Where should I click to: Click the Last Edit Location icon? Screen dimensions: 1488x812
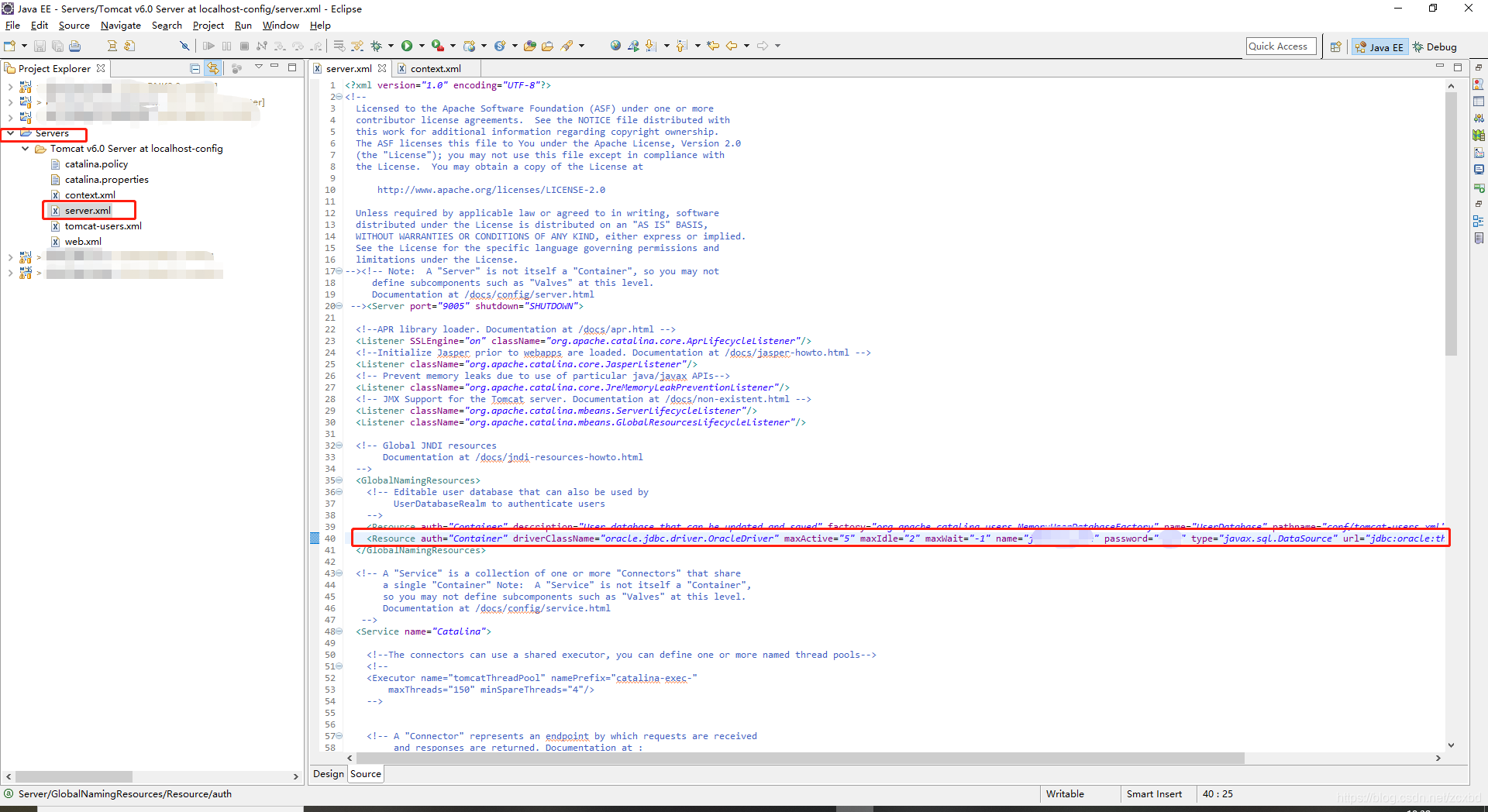pos(712,46)
